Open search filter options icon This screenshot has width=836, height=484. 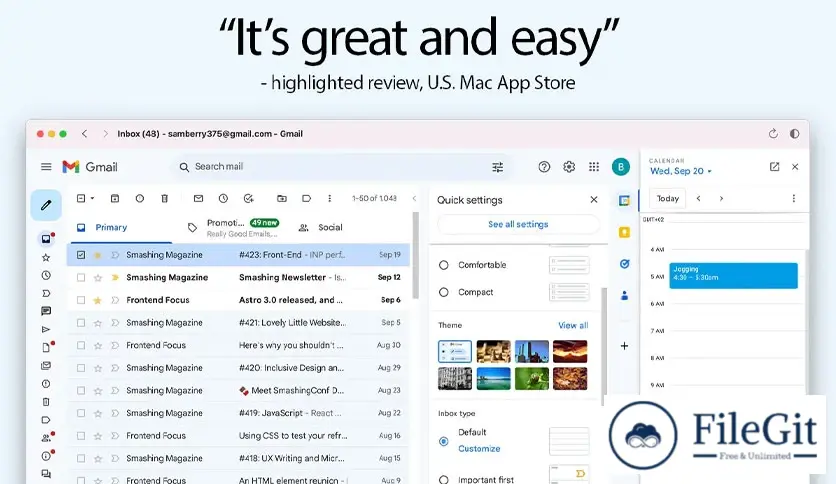tap(497, 167)
